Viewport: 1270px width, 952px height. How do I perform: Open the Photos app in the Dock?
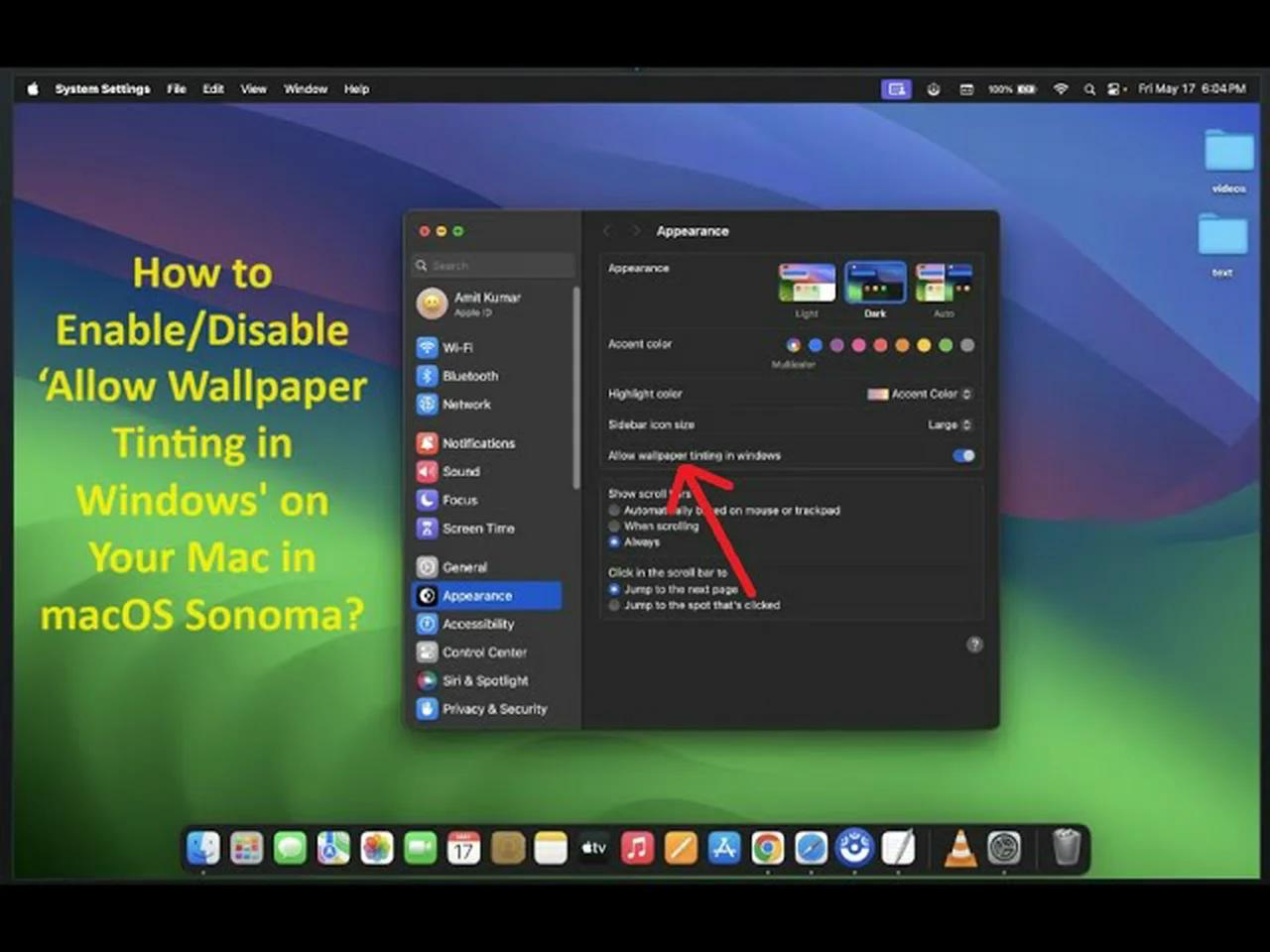(377, 848)
